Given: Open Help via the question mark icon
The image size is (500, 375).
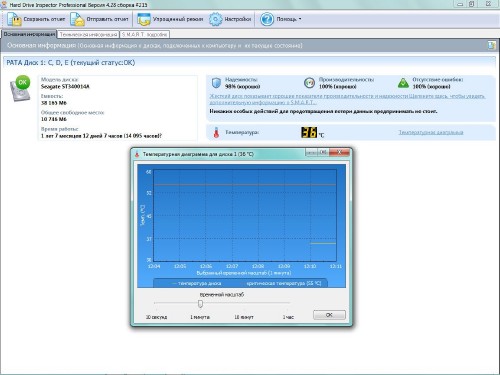Looking at the screenshot, I should tap(267, 19).
